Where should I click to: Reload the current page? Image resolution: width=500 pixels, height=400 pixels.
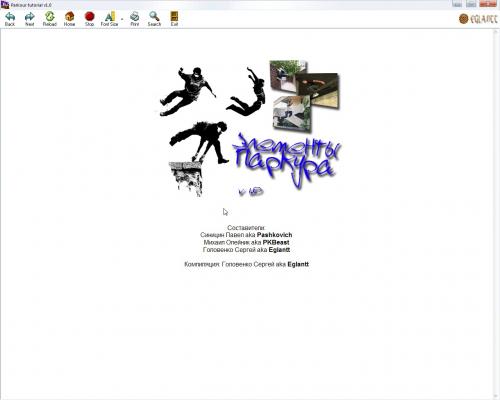[50, 19]
